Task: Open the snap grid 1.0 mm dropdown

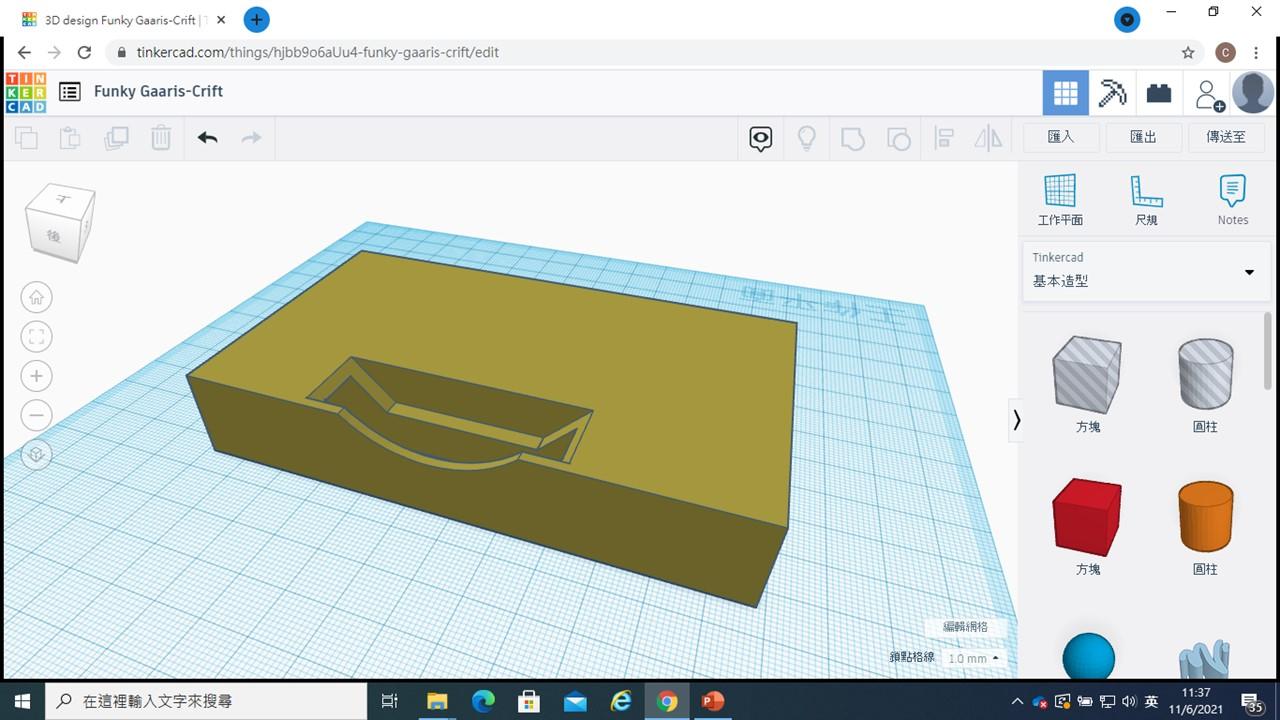Action: point(973,658)
